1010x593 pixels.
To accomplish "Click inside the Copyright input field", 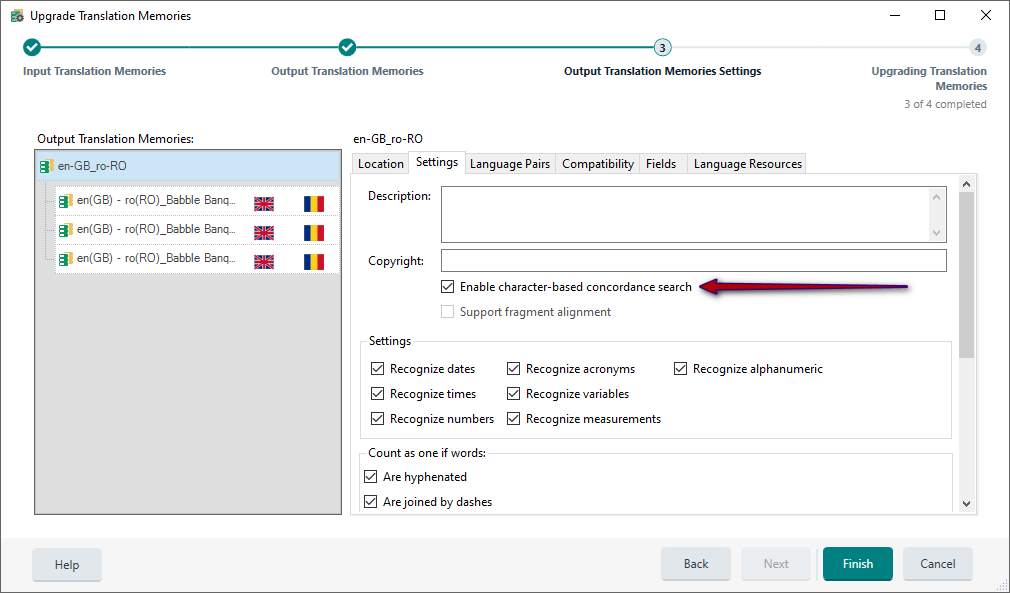I will pyautogui.click(x=693, y=260).
